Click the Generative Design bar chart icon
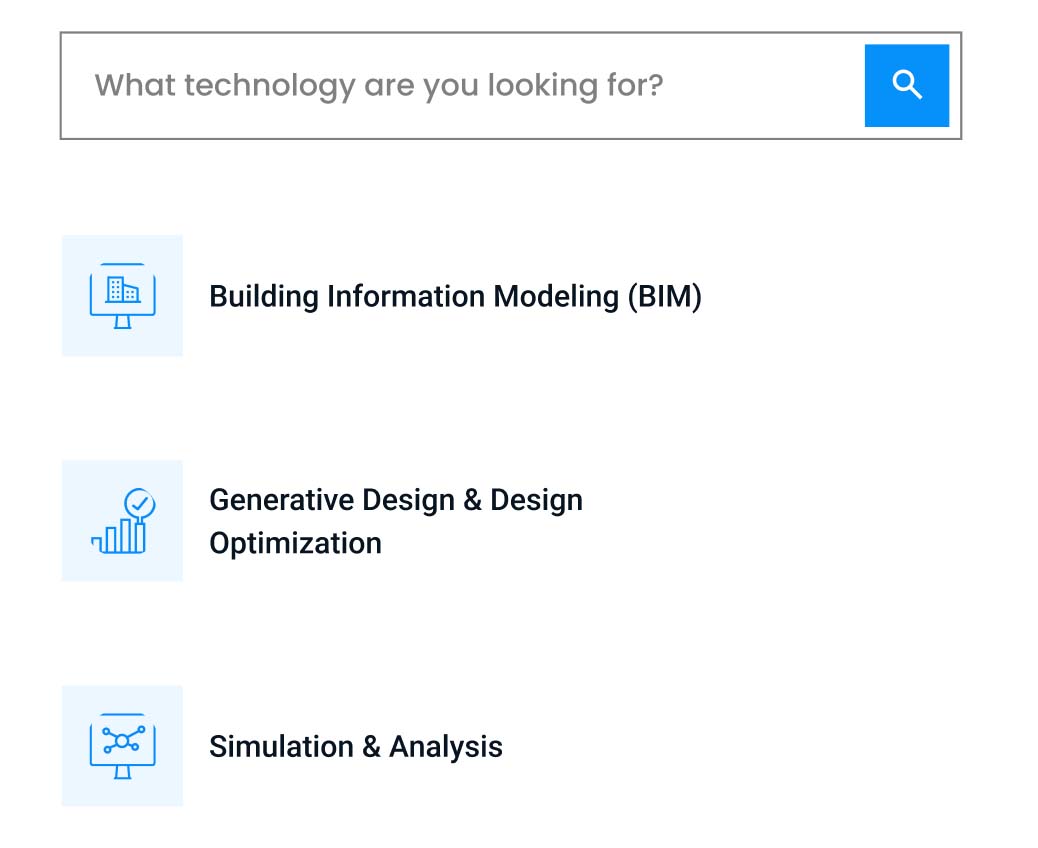Screen dimensions: 1038x848 (122, 521)
